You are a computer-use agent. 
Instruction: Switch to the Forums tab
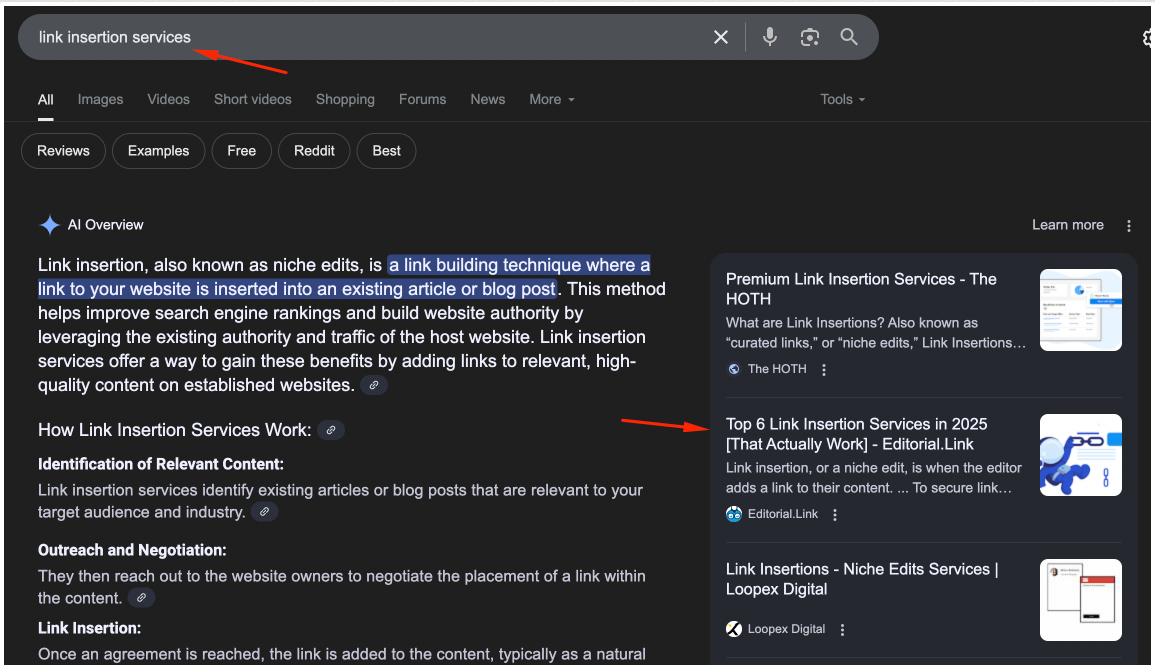tap(422, 99)
